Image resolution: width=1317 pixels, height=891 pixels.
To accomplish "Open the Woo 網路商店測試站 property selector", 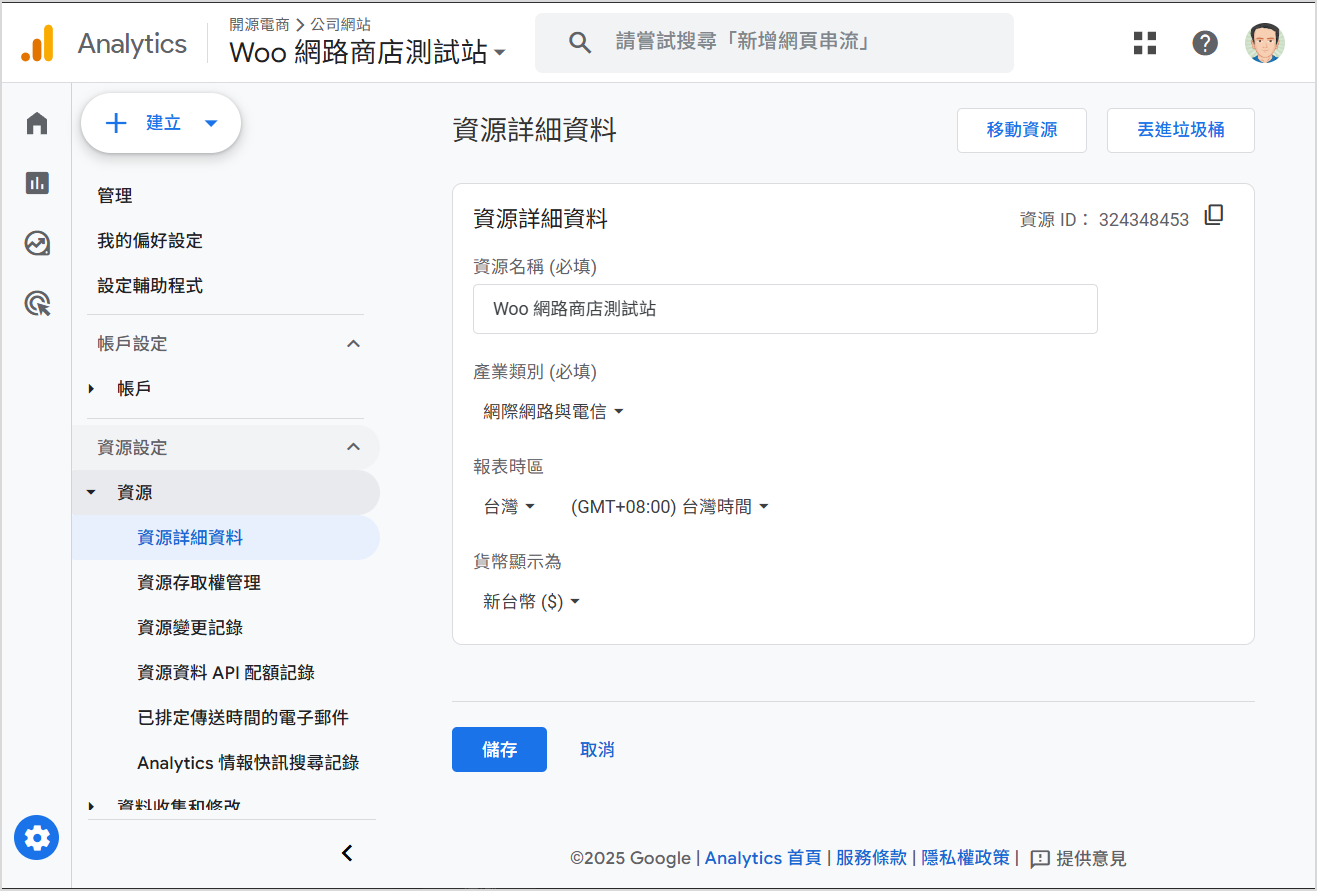I will coord(367,52).
